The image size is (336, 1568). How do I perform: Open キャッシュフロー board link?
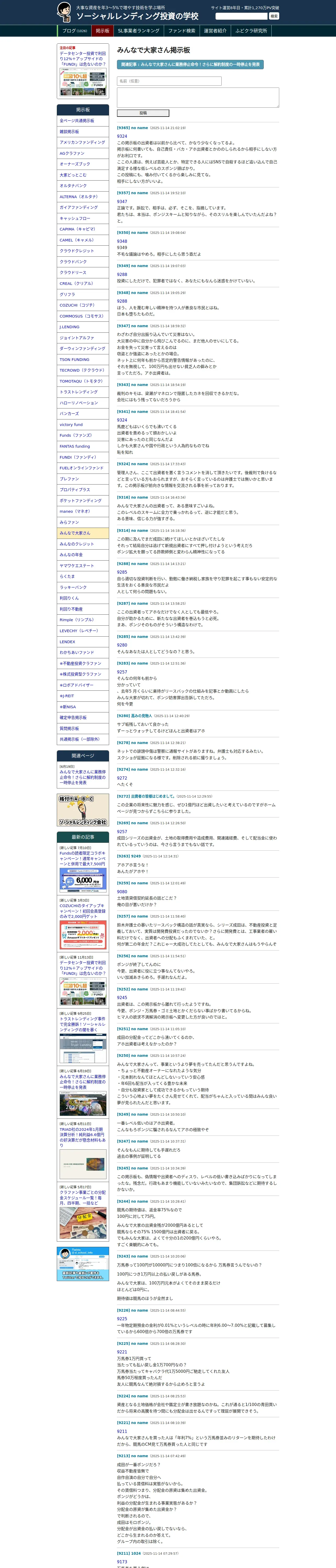[x=83, y=218]
